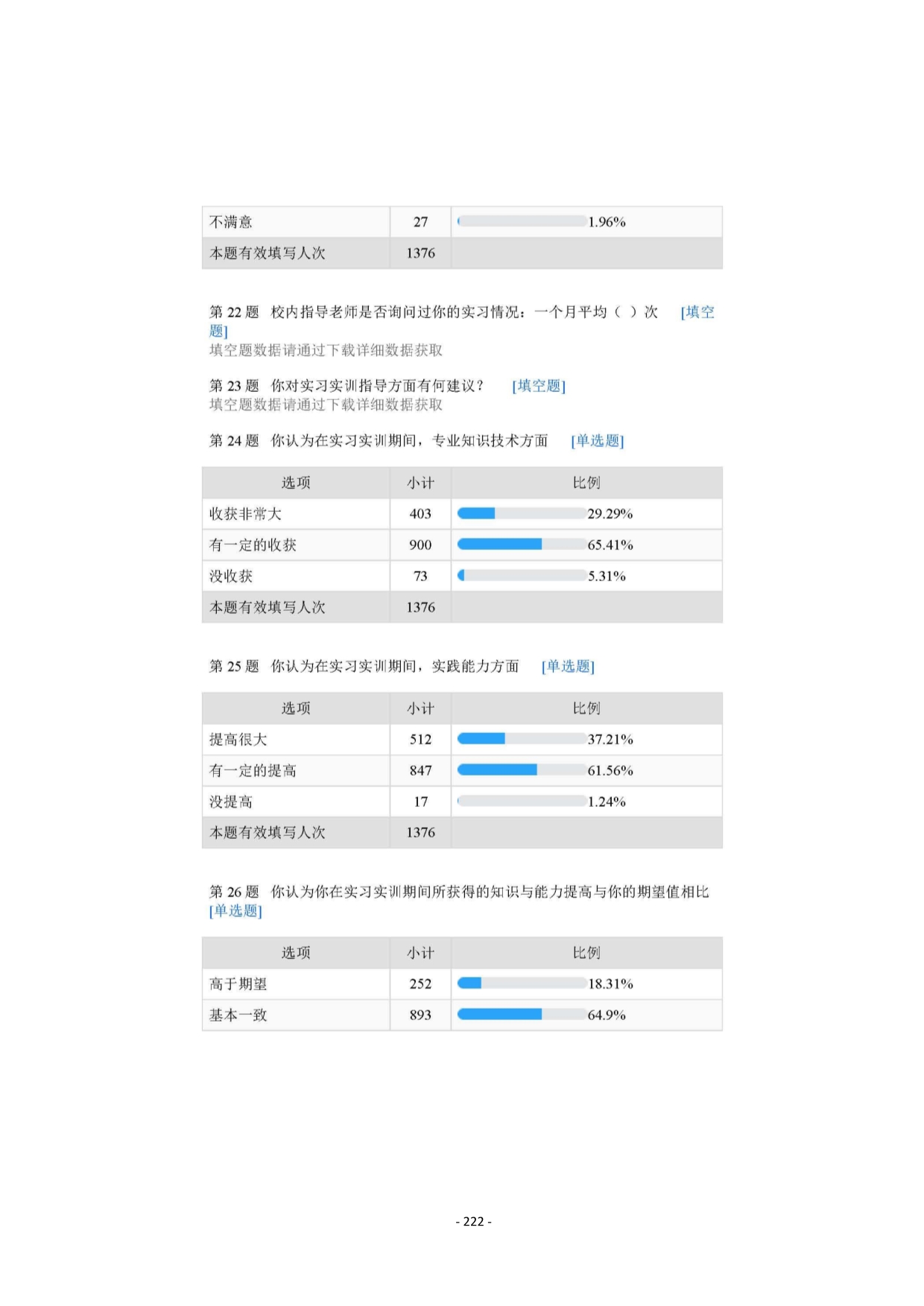Click the 64.9% progress bar for 基本一致
This screenshot has width=924, height=1306.
[x=521, y=1015]
